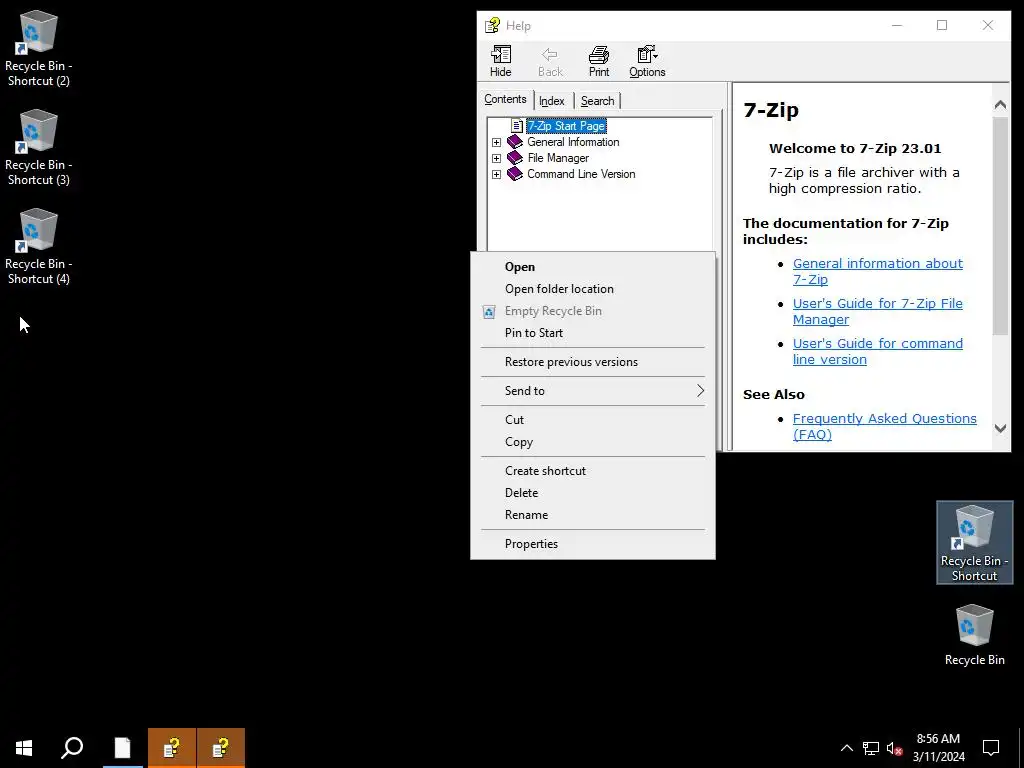Viewport: 1024px width, 768px height.
Task: Expand the File Manager tree node
Action: (x=496, y=158)
